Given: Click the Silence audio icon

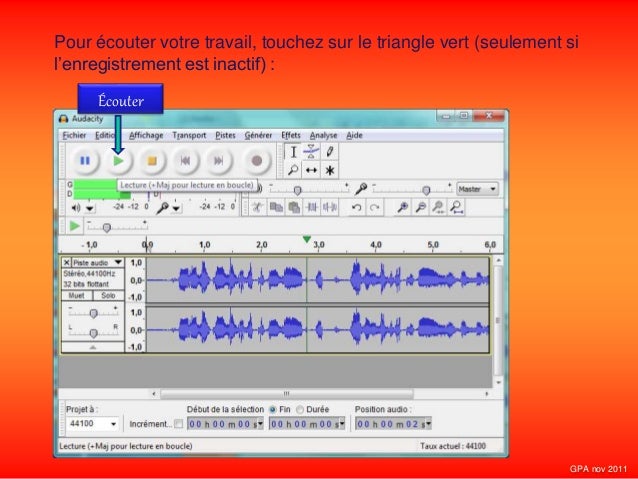Looking at the screenshot, I should [330, 208].
